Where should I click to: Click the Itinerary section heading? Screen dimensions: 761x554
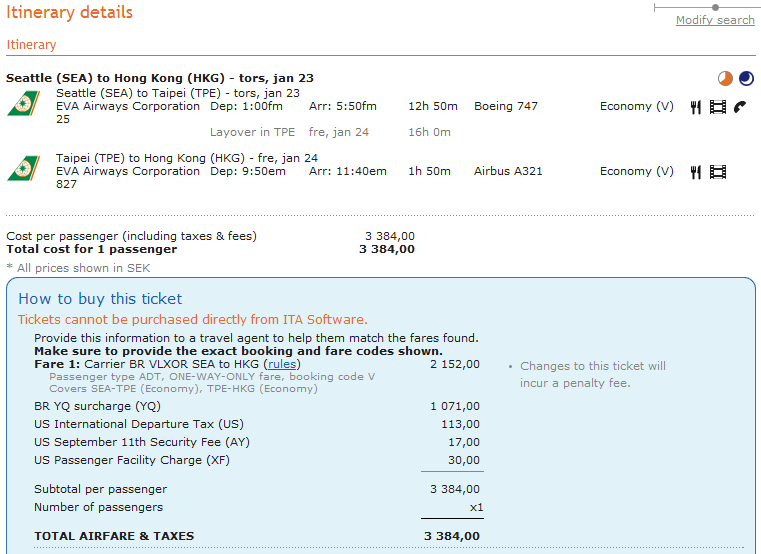31,45
